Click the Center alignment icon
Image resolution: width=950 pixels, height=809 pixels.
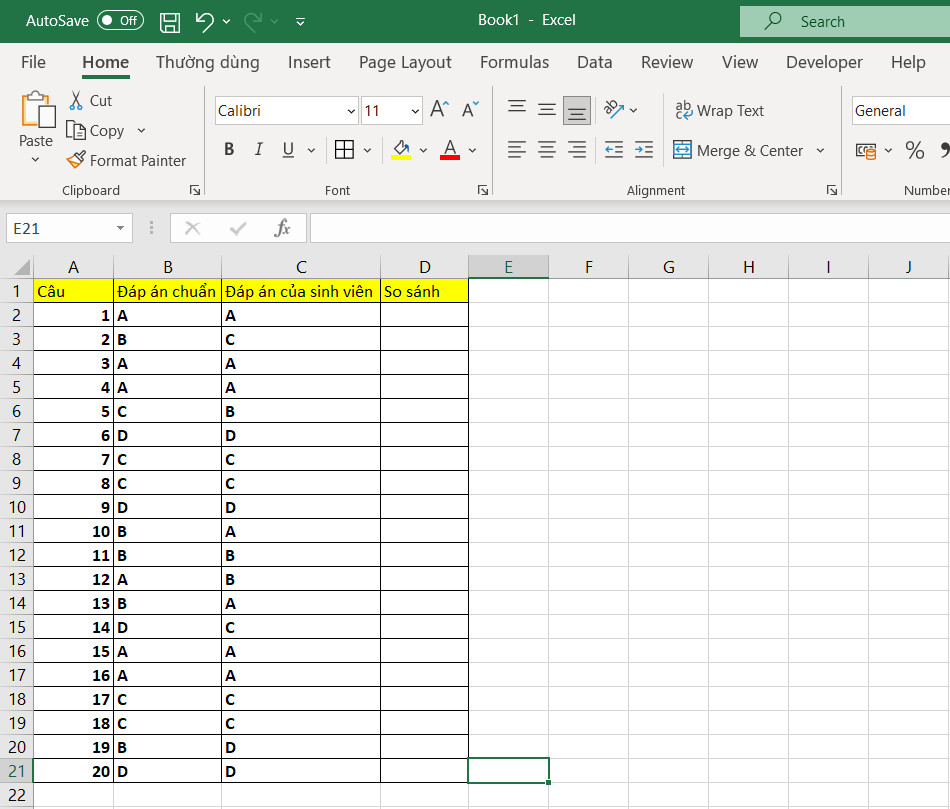pos(546,149)
